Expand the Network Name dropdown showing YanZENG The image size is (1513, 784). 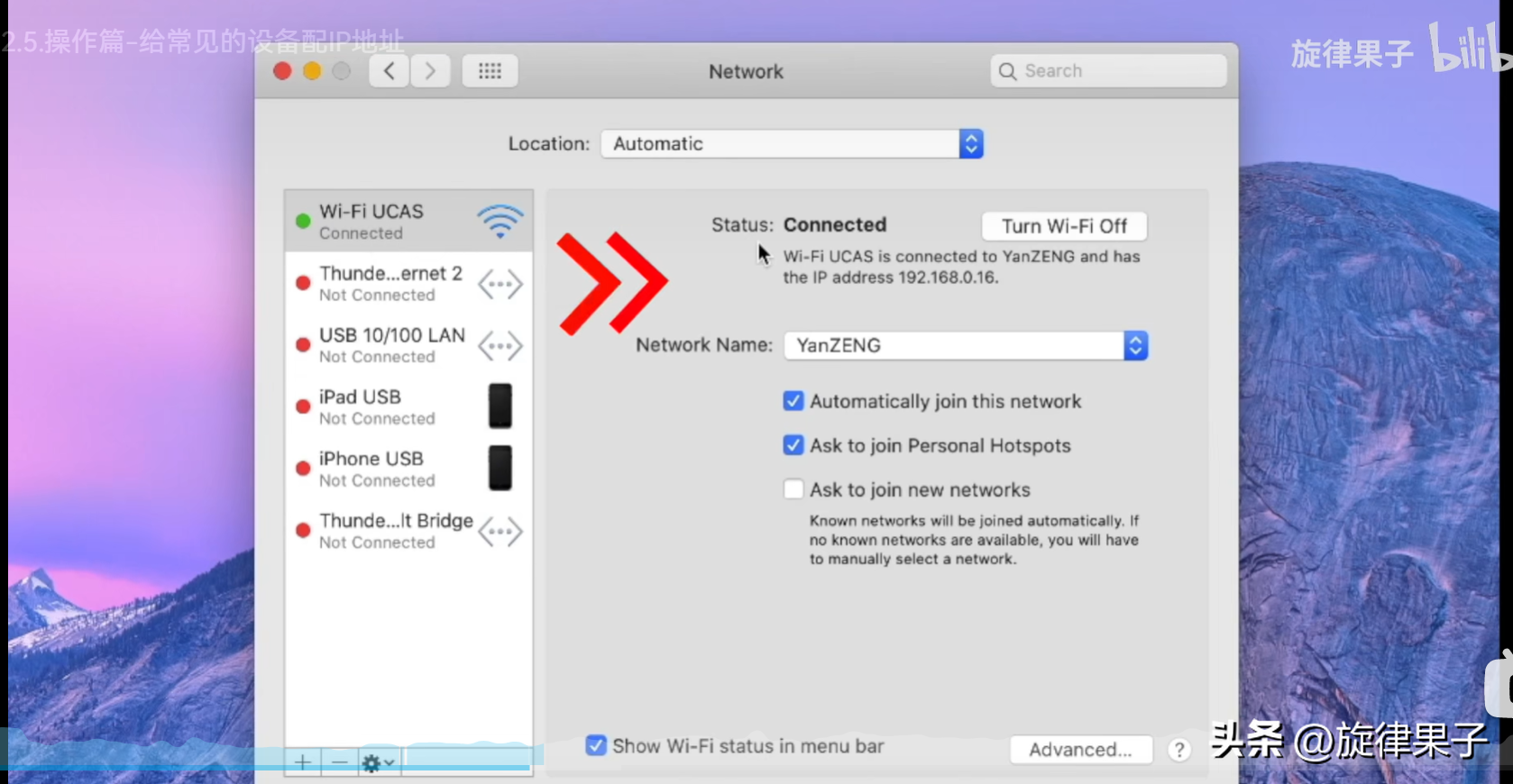click(966, 345)
